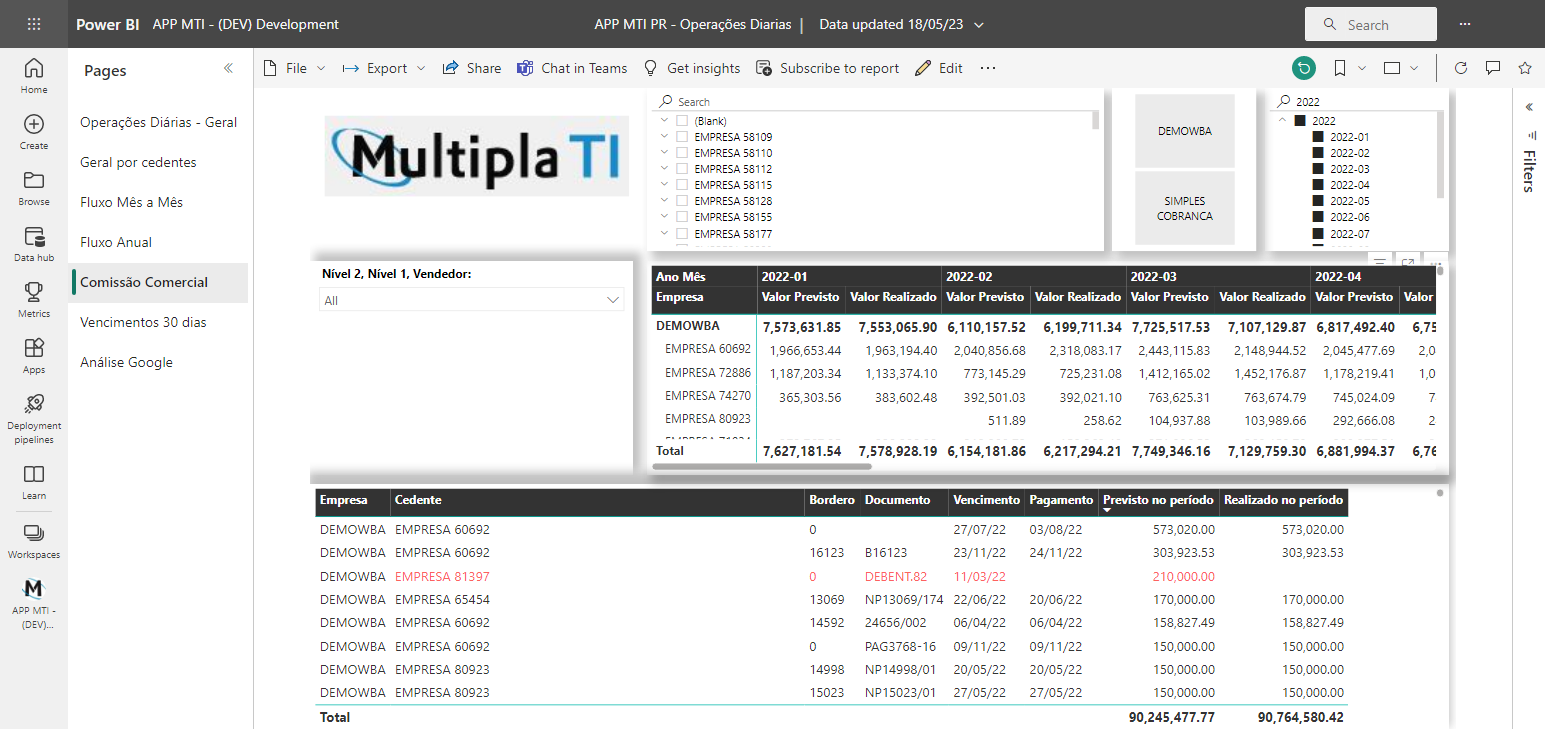Open header more options ellipsis
The width and height of the screenshot is (1545, 729).
[1464, 24]
